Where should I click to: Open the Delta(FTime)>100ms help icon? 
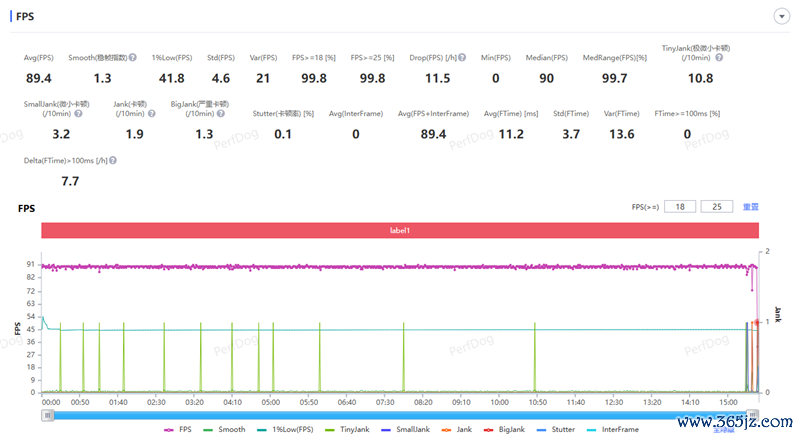pos(113,160)
